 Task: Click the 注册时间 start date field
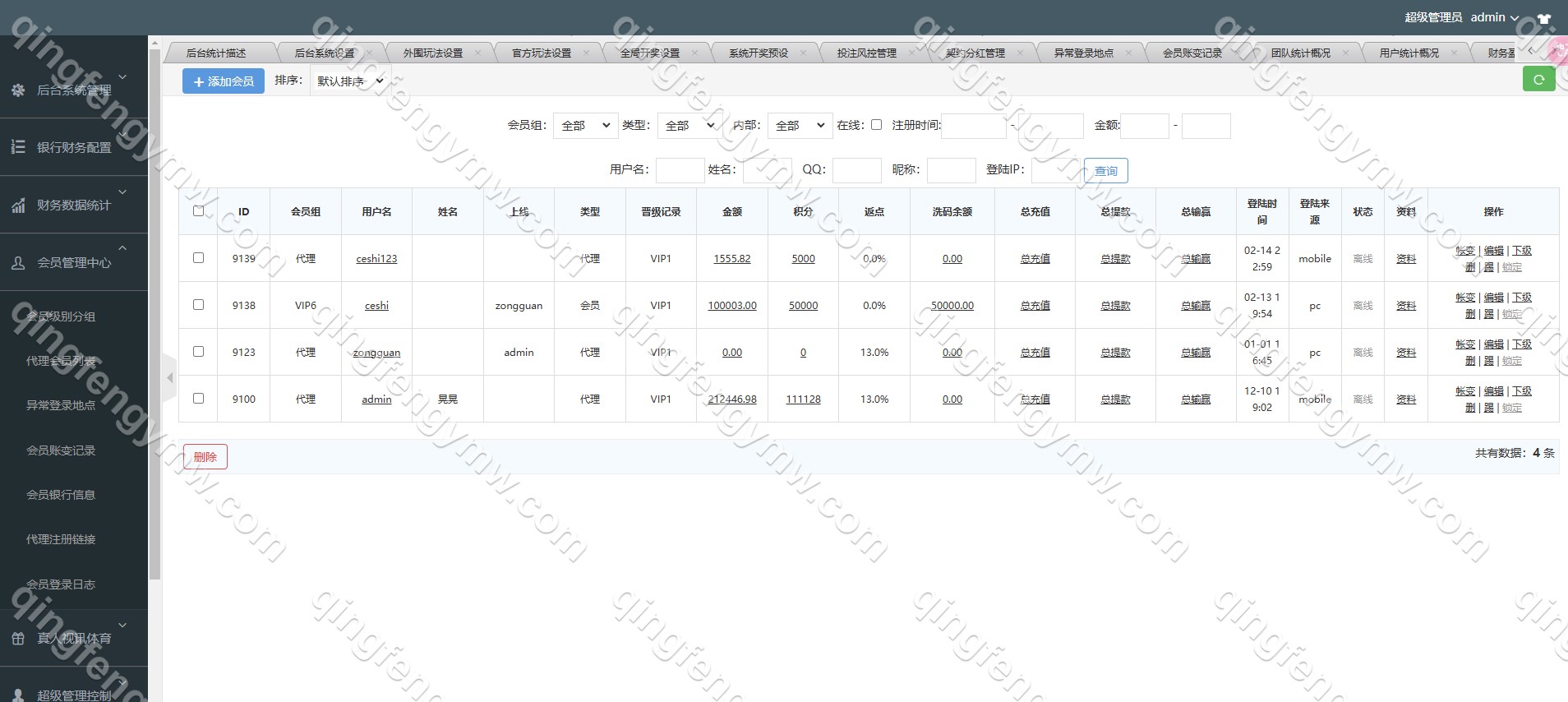(974, 126)
